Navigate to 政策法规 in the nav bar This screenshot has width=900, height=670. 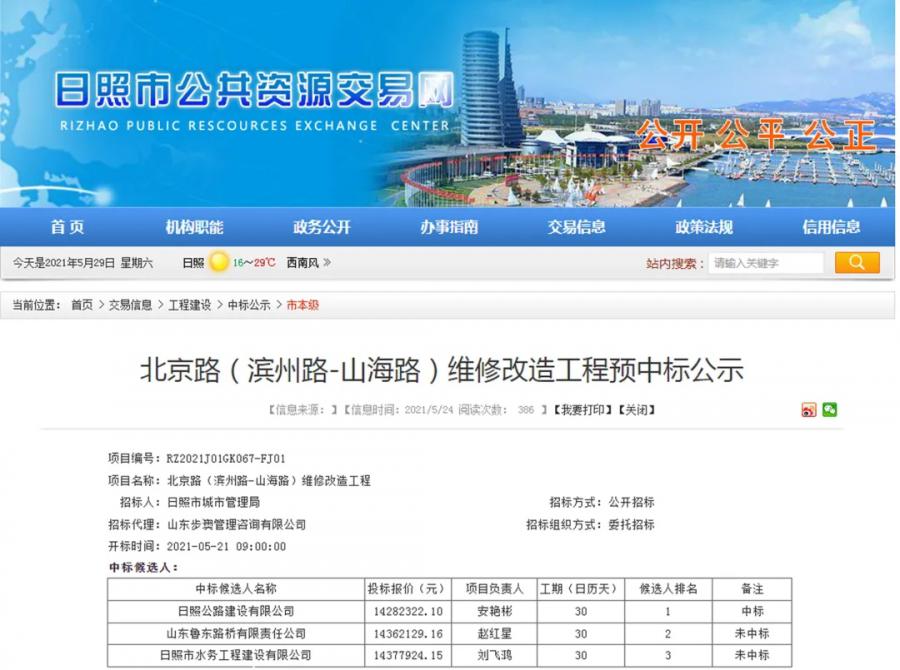point(704,227)
